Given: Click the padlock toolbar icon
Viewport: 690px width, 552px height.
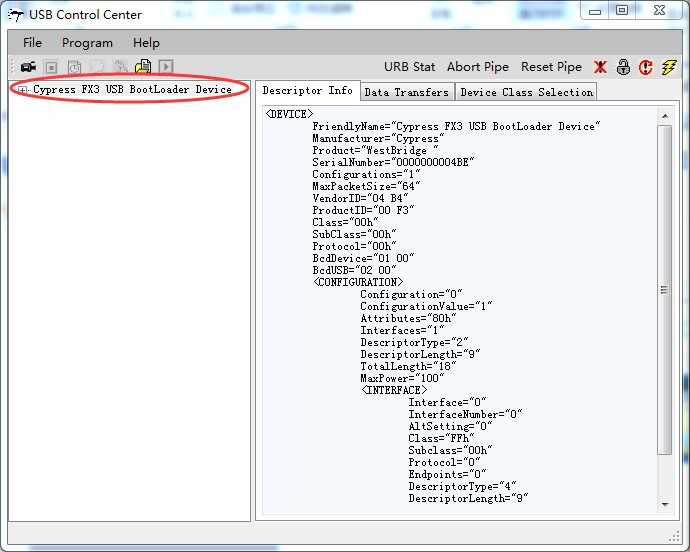Looking at the screenshot, I should (x=623, y=67).
